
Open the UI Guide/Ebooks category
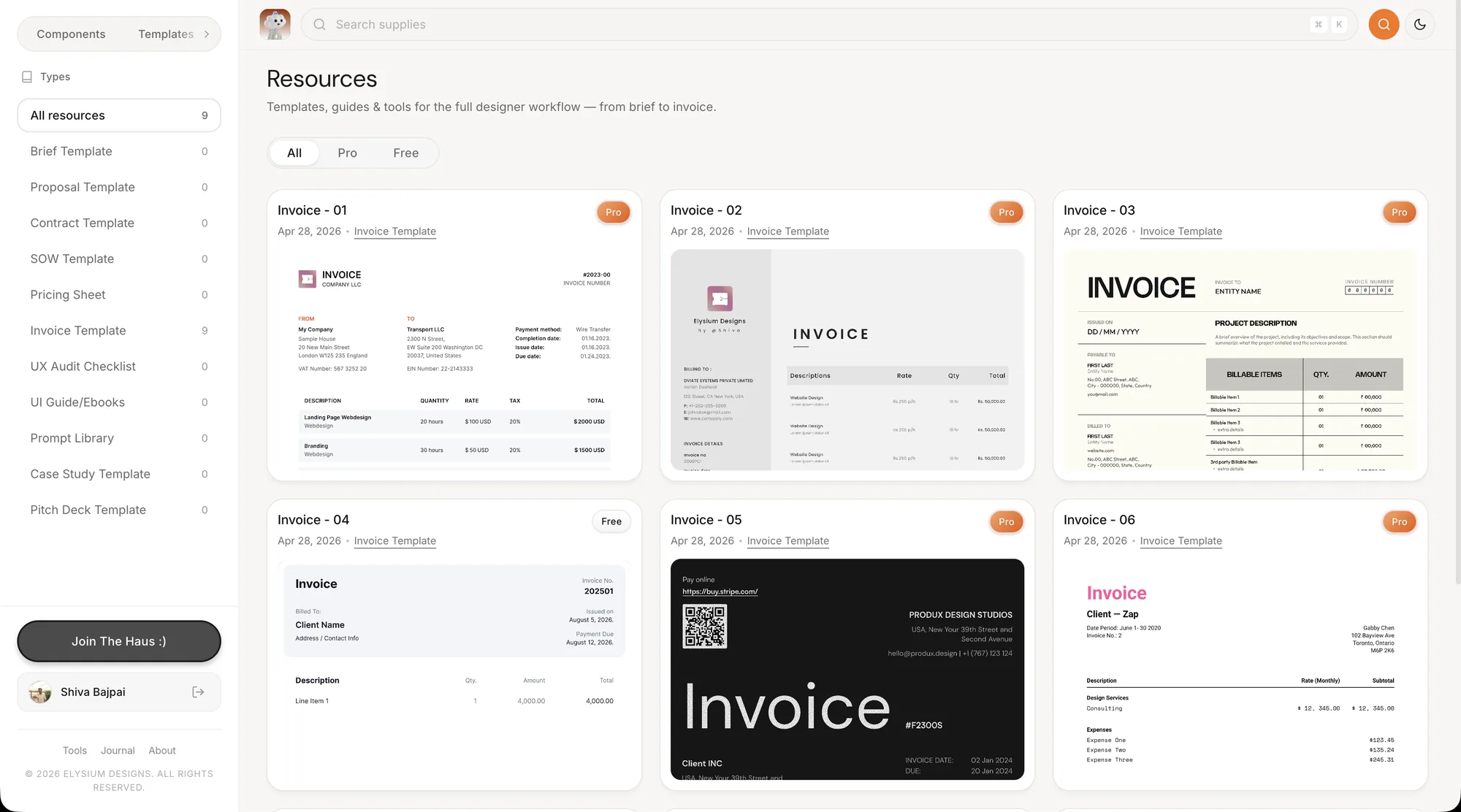coord(119,402)
